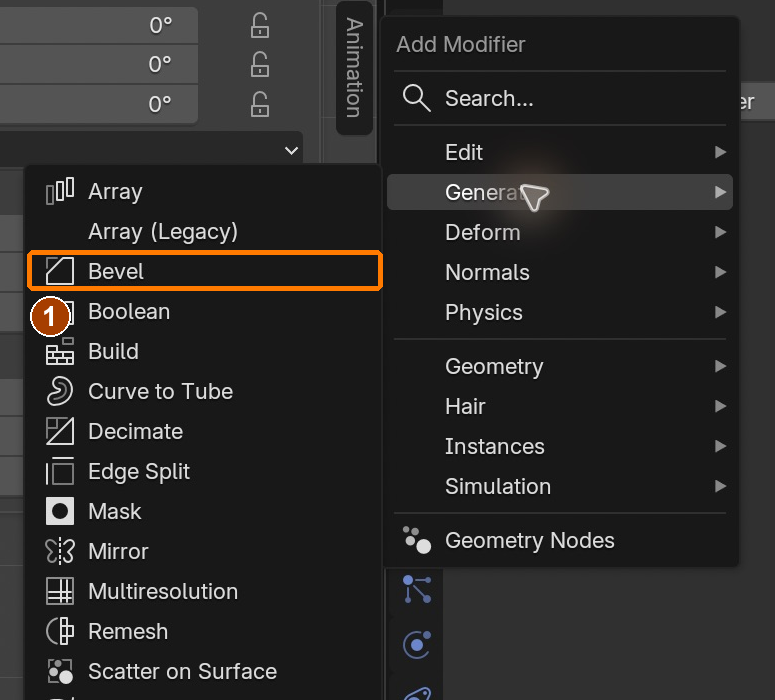
Task: Click the top 0° rotation field
Action: [x=99, y=25]
